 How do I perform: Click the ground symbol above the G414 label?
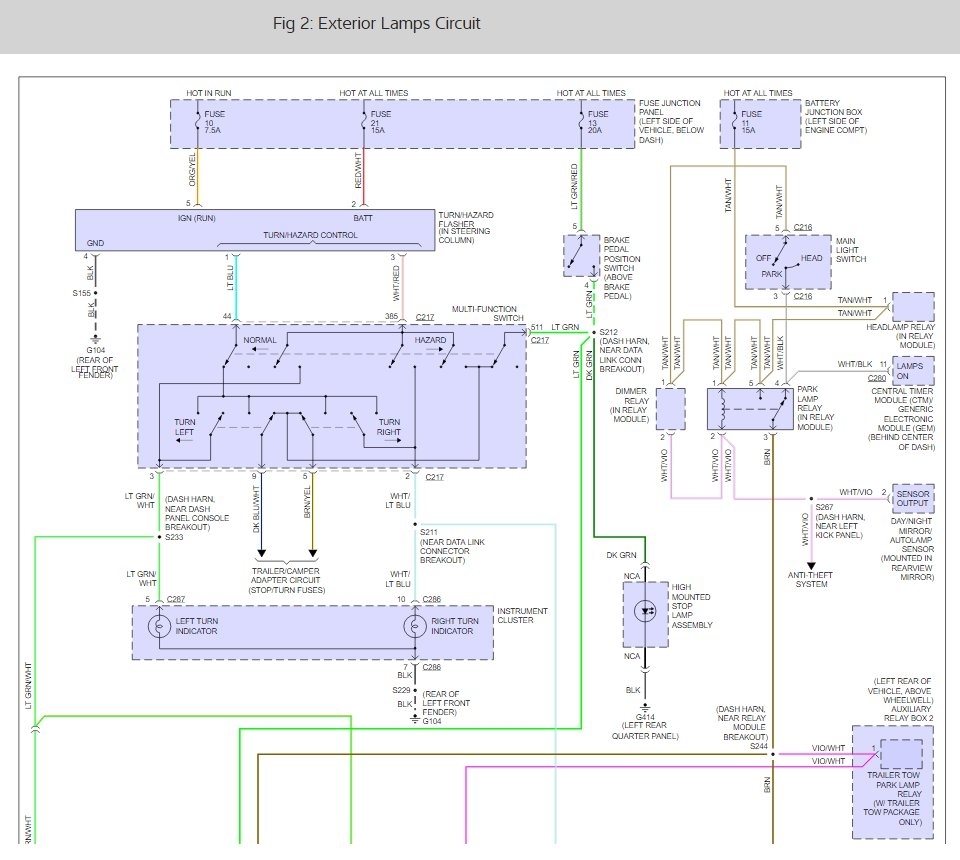pos(645,708)
